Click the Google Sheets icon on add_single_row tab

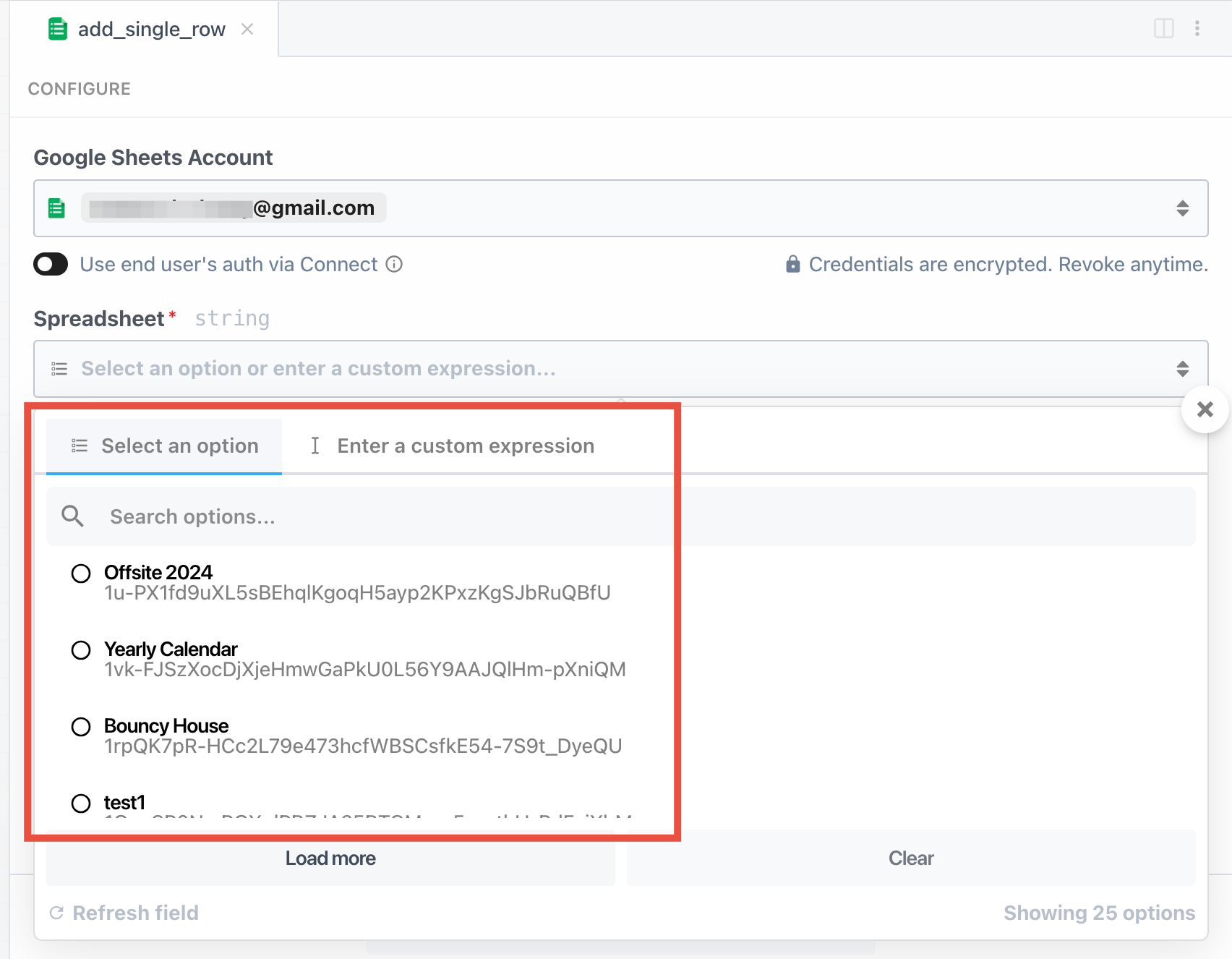58,29
